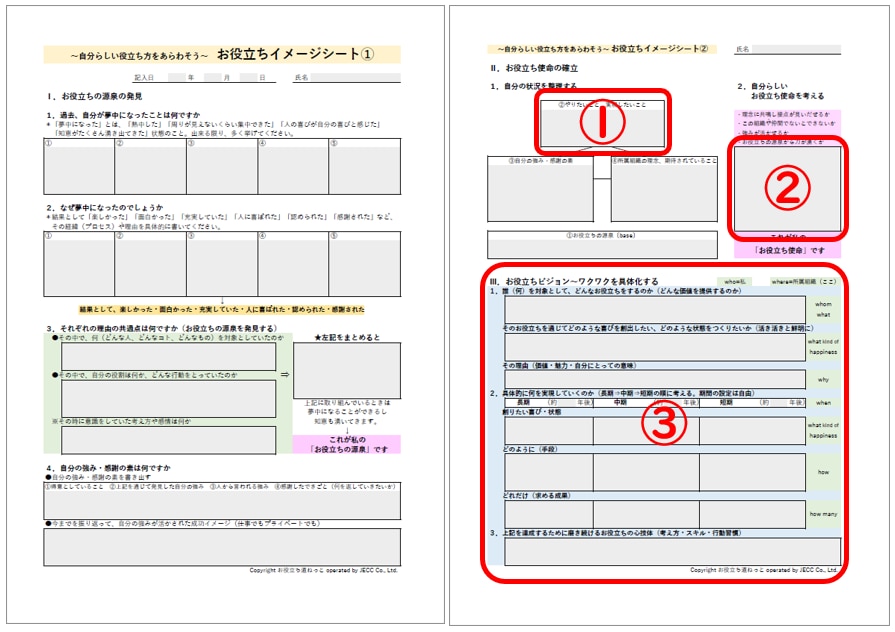This screenshot has width=895, height=632.
Task: Click box ⑤ under 過去、自分が夢中になったこと
Action: point(365,166)
